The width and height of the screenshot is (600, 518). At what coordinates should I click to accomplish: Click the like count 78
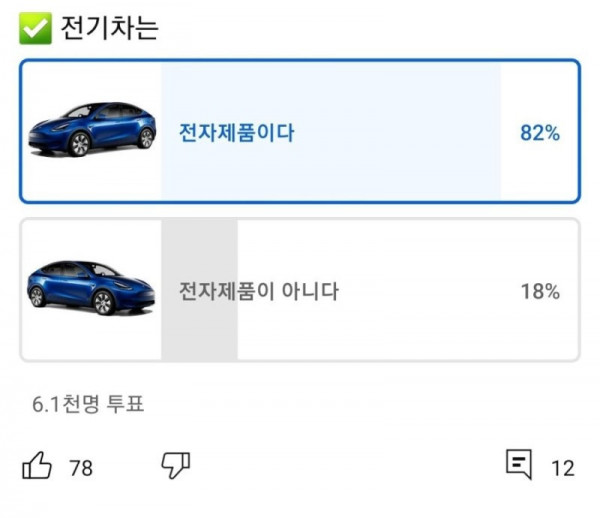(x=81, y=467)
